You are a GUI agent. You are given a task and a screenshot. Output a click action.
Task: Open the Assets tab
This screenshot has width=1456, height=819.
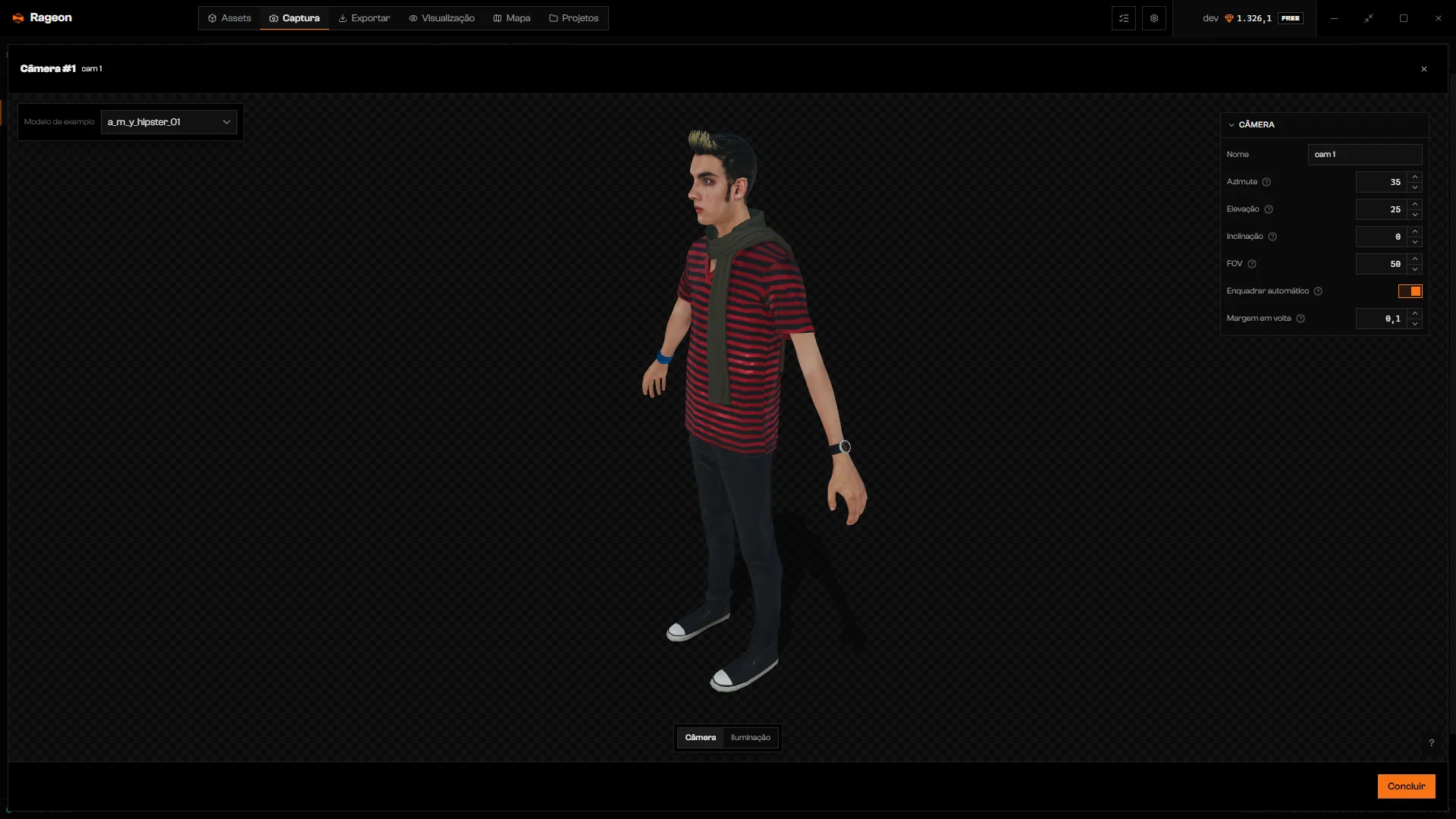tap(230, 18)
